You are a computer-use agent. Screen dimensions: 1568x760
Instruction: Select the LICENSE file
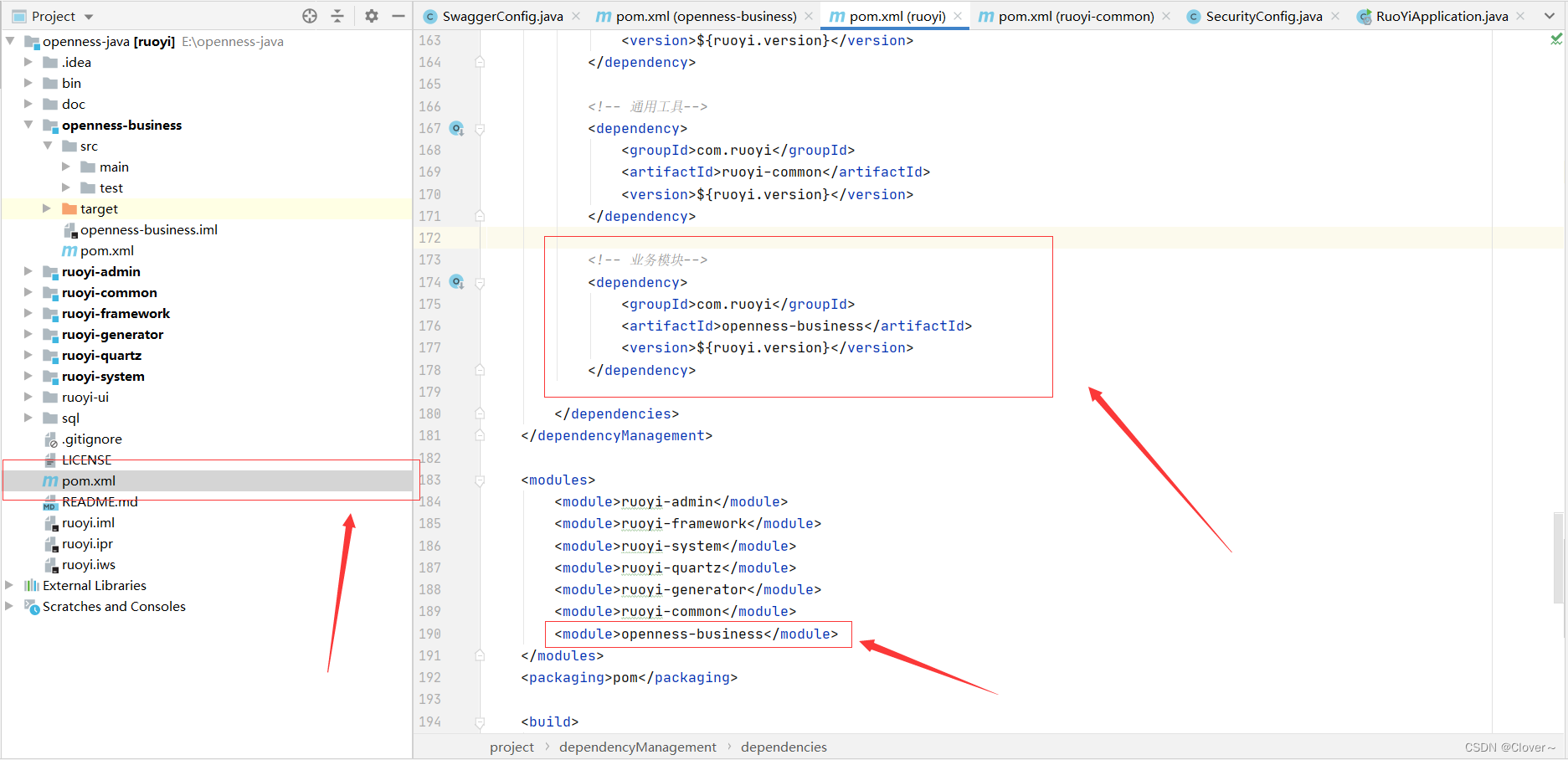[86, 460]
